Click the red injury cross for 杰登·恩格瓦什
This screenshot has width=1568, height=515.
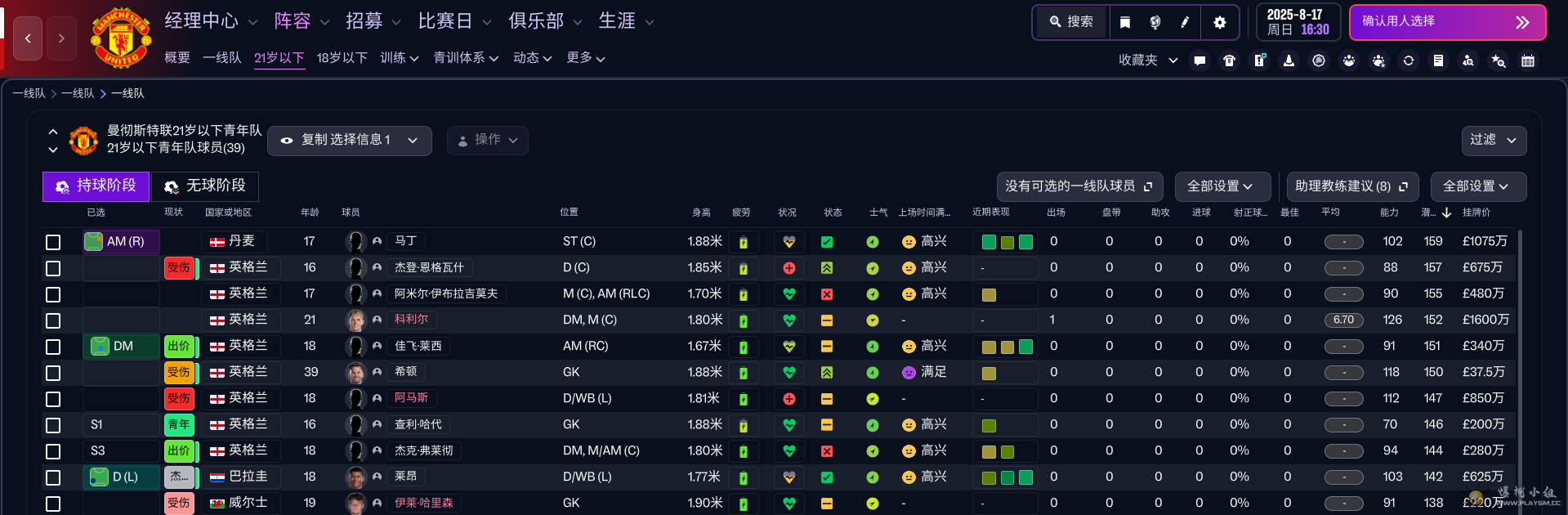(789, 268)
